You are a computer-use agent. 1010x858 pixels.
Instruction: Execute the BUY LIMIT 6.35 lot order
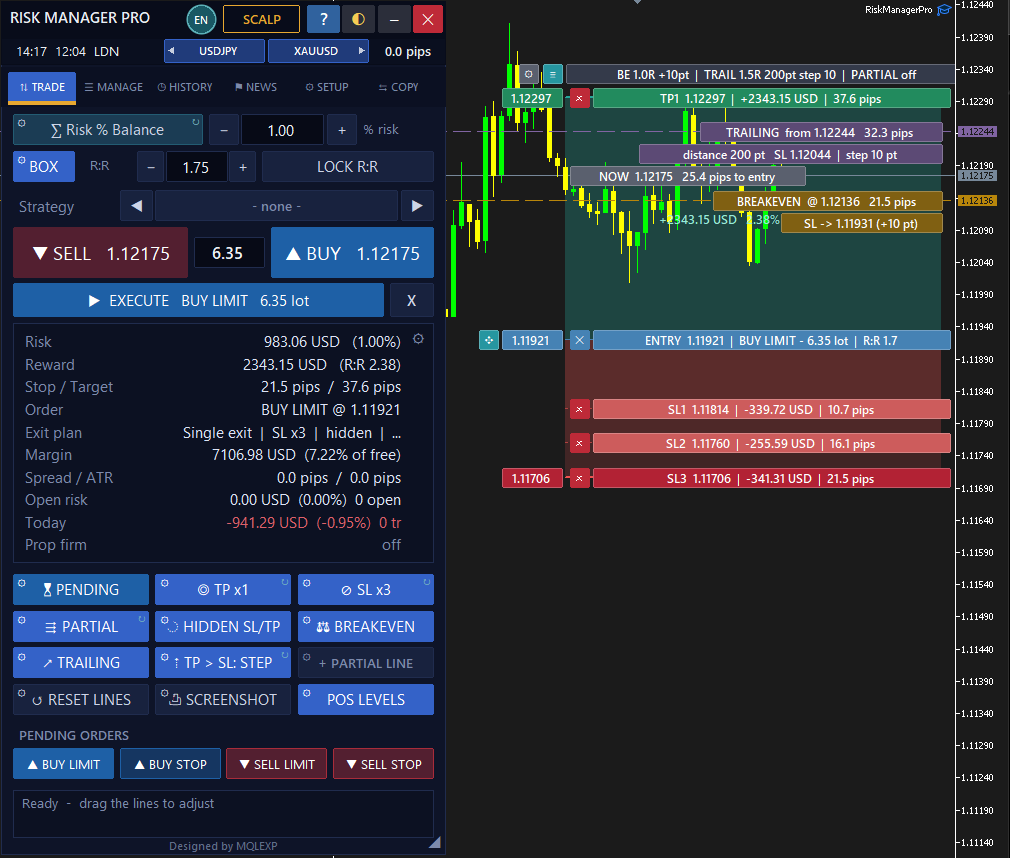198,300
